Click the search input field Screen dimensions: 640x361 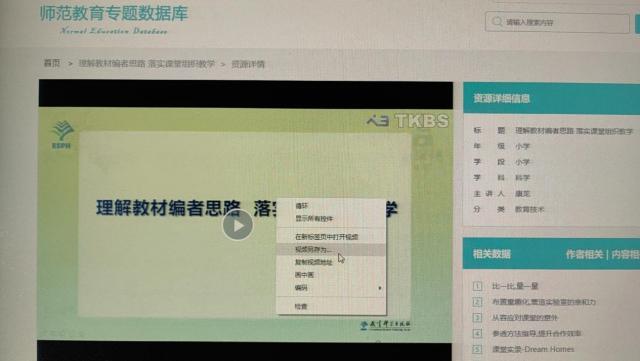pyautogui.click(x=557, y=22)
